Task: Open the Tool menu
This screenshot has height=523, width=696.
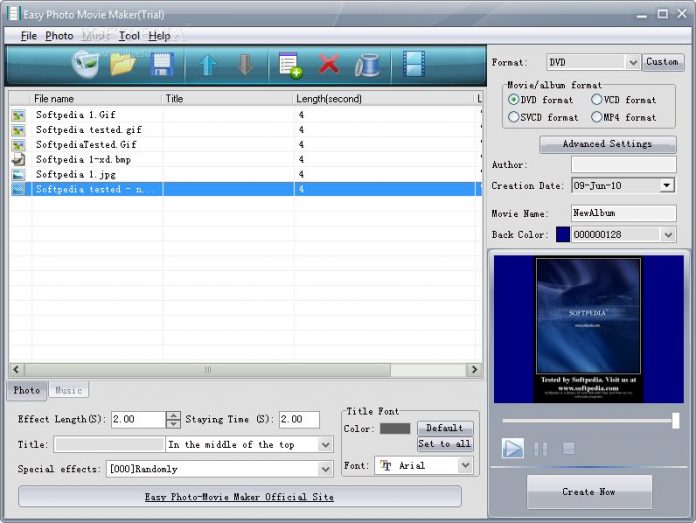Action: pyautogui.click(x=129, y=36)
